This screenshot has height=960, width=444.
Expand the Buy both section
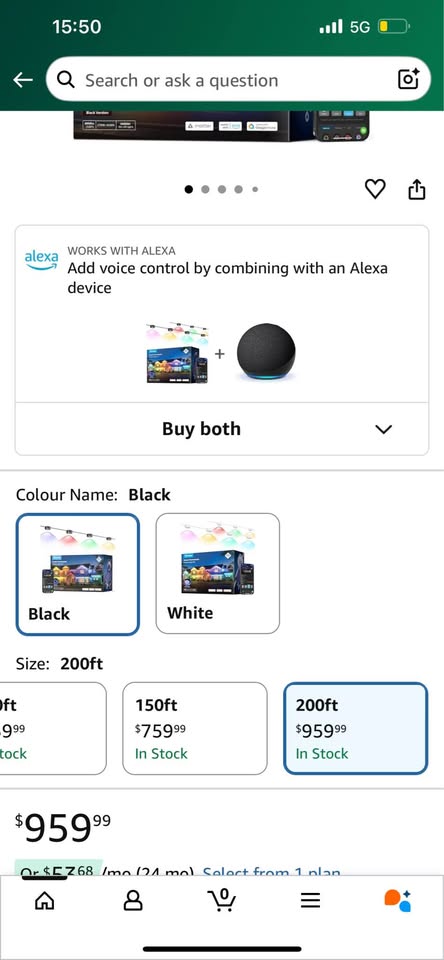(x=222, y=429)
